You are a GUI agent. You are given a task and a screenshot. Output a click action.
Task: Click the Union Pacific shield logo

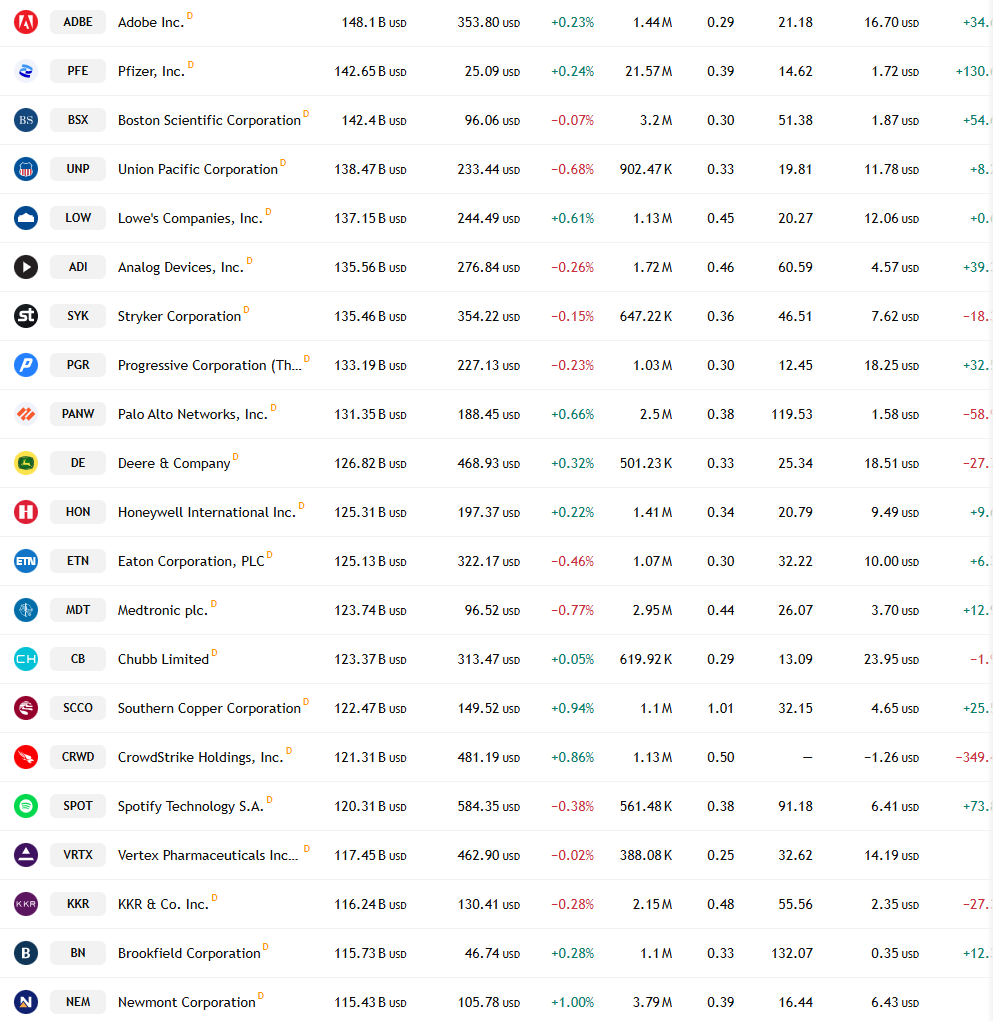tap(26, 169)
